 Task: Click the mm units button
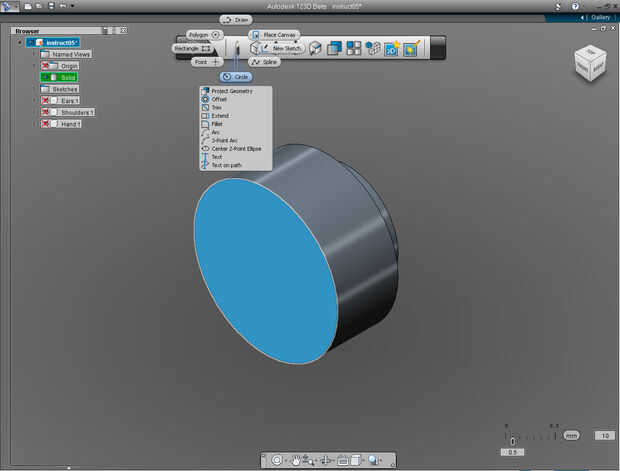(x=571, y=435)
